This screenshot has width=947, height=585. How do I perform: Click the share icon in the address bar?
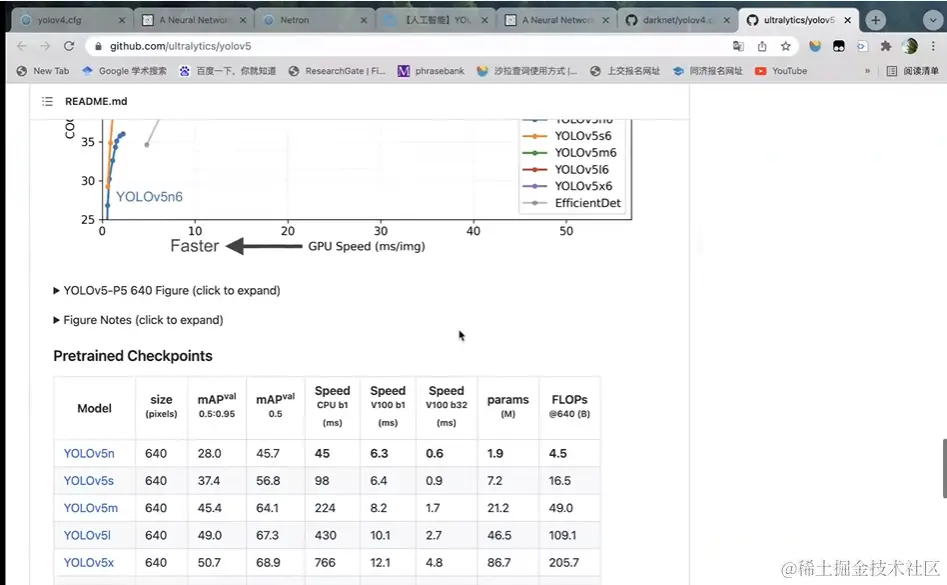tap(762, 46)
